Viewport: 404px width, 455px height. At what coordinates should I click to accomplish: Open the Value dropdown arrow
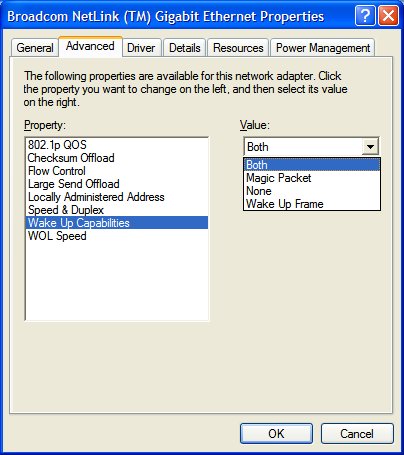370,146
